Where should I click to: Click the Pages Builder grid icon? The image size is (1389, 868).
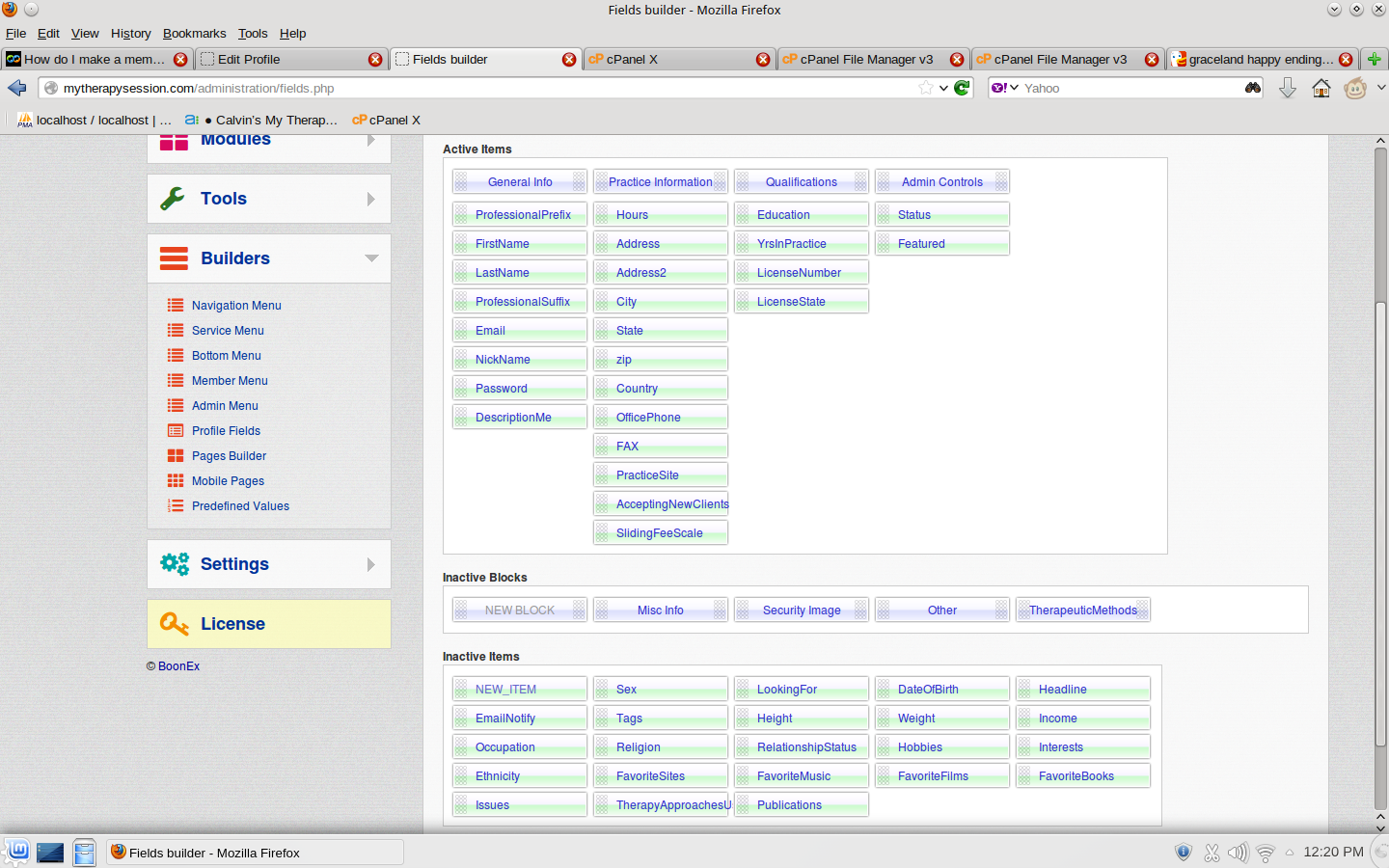(176, 456)
